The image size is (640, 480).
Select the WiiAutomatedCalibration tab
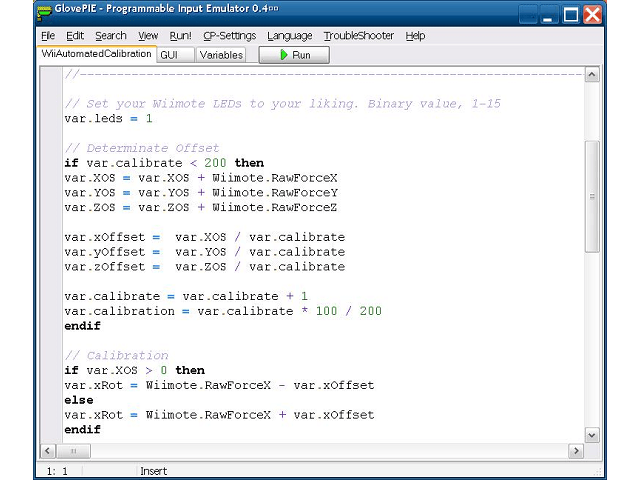[x=97, y=55]
